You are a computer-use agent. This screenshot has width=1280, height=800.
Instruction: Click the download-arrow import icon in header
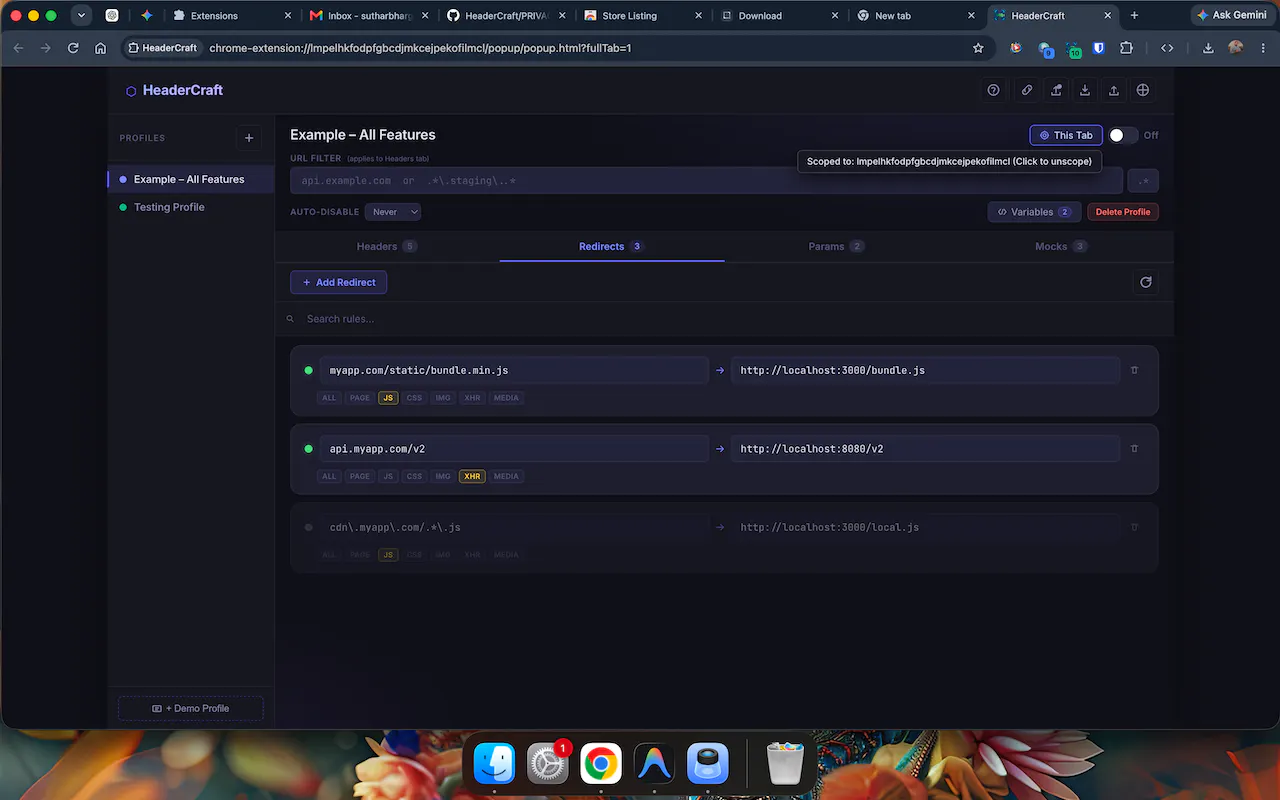[1085, 90]
